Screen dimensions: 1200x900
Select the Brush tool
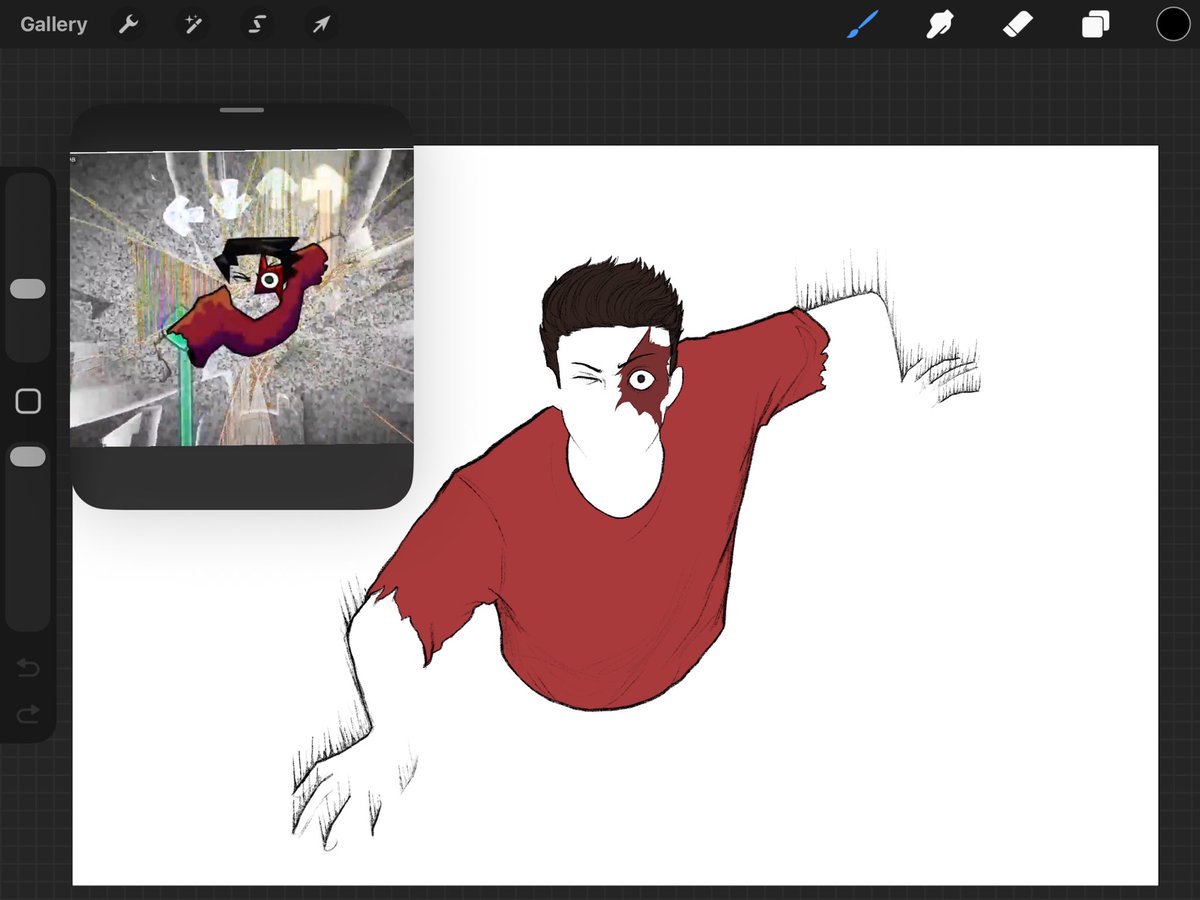pyautogui.click(x=862, y=24)
